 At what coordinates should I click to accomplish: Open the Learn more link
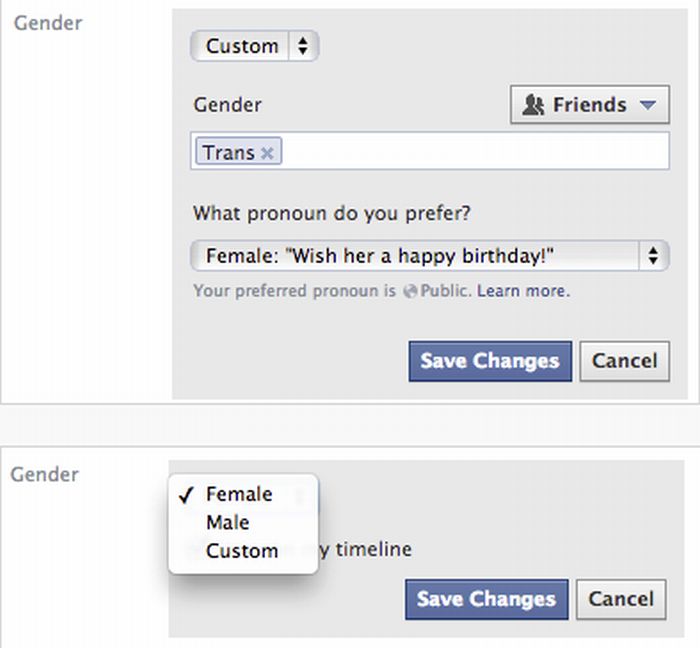click(523, 292)
